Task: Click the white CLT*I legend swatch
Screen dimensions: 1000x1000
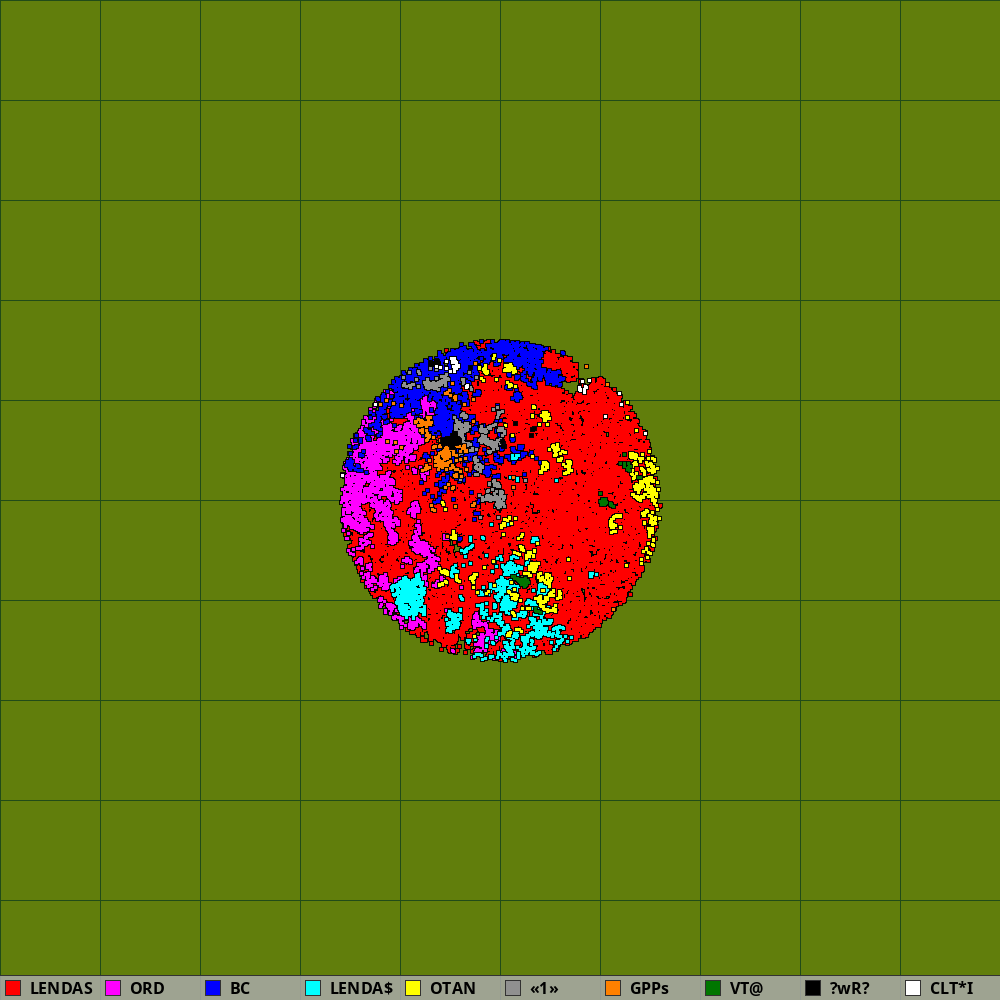Action: click(x=913, y=988)
